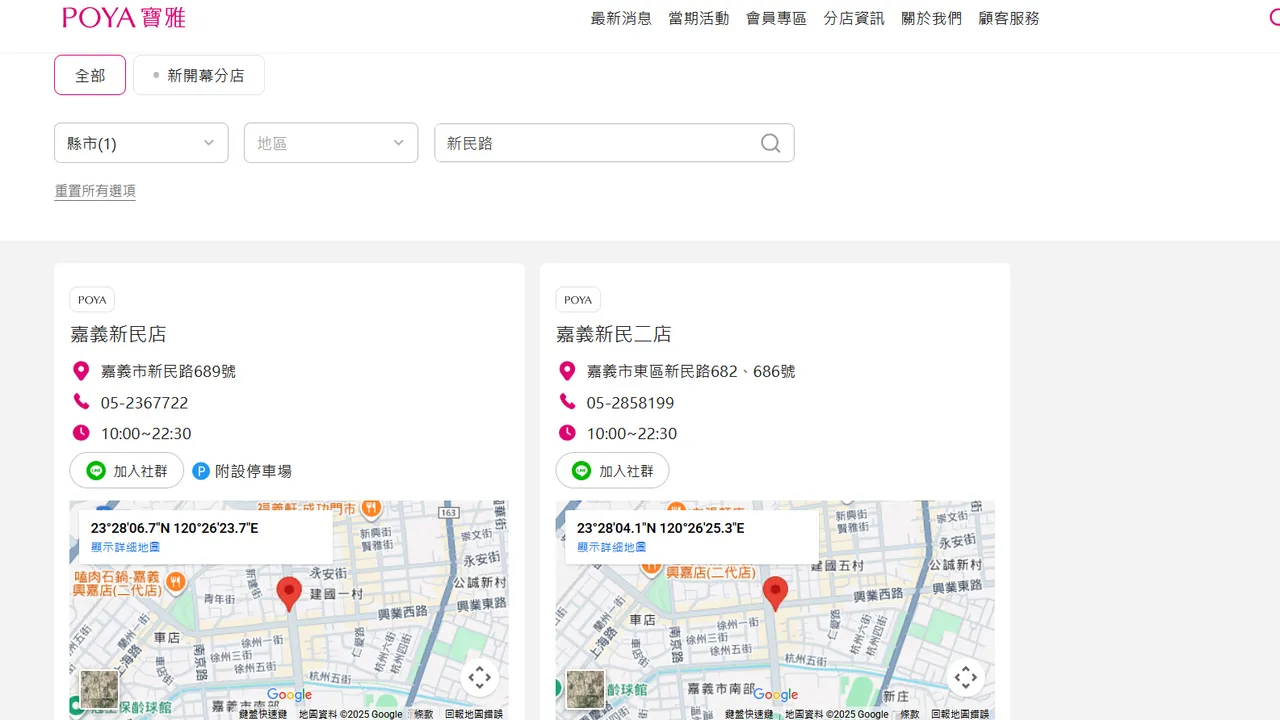Click the Street View pegman on the left map
Image resolution: width=1280 pixels, height=720 pixels.
[x=99, y=689]
